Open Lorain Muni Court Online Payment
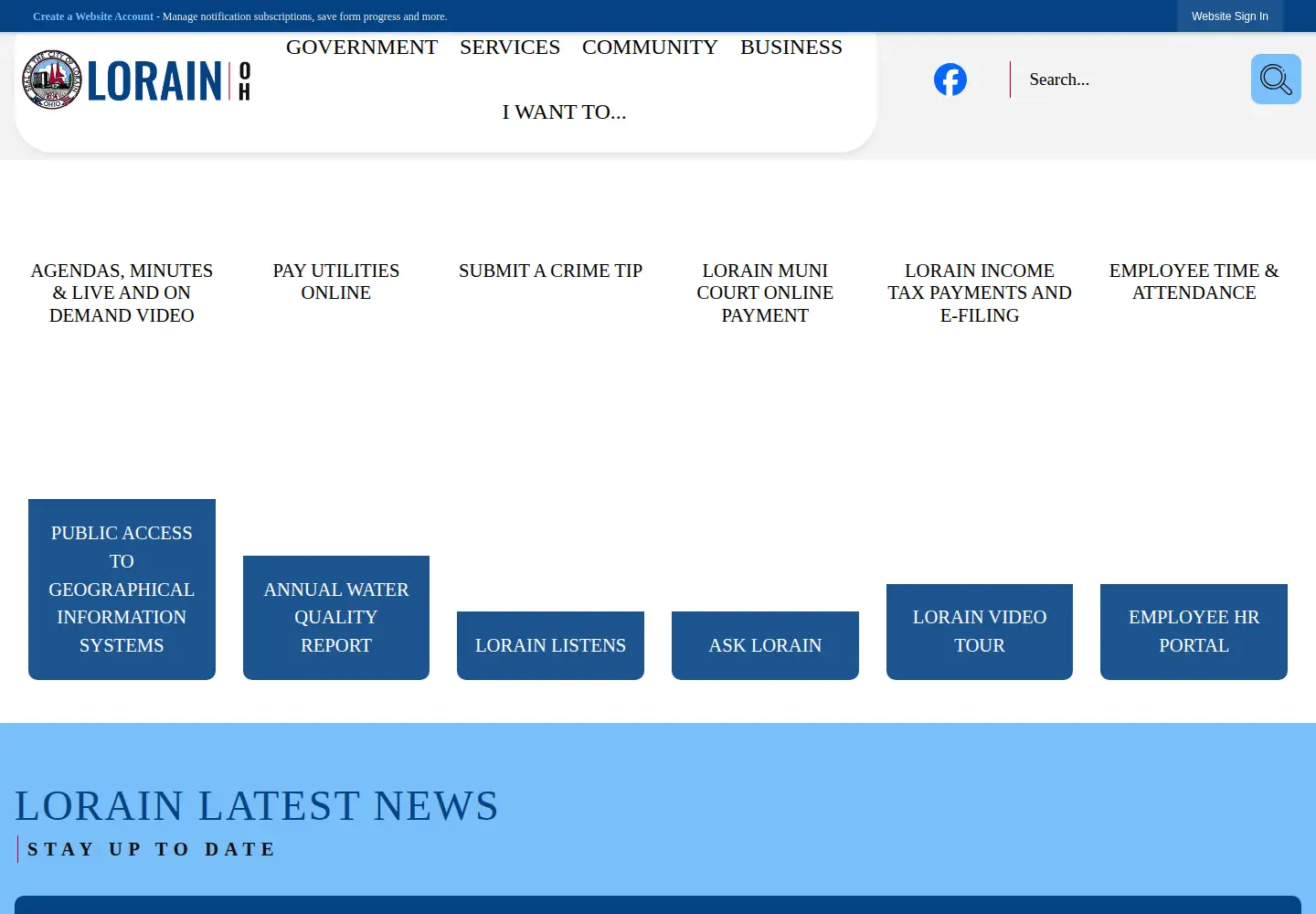 [x=765, y=292]
